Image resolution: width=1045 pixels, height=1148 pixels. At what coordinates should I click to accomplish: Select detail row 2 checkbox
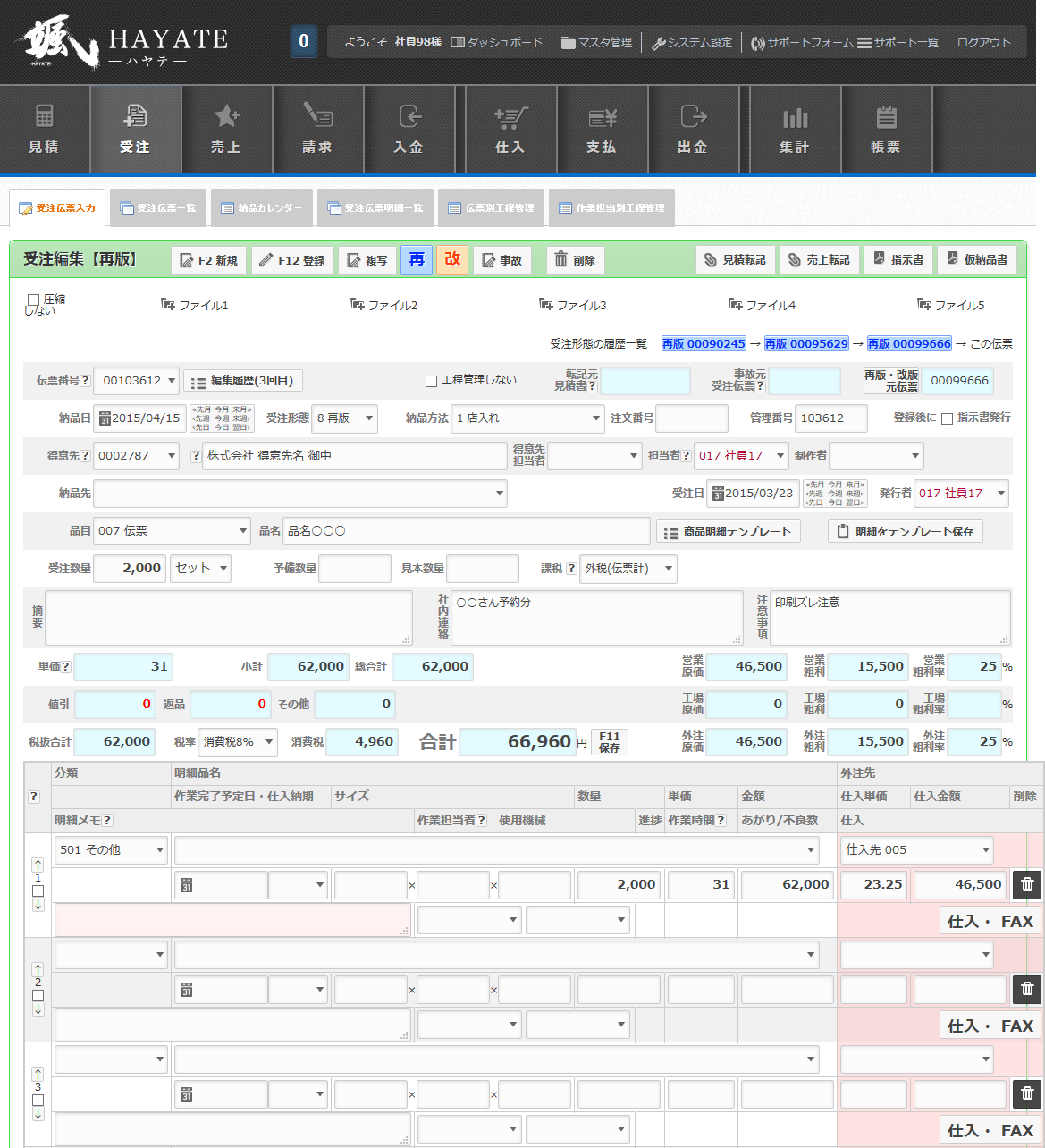click(38, 996)
